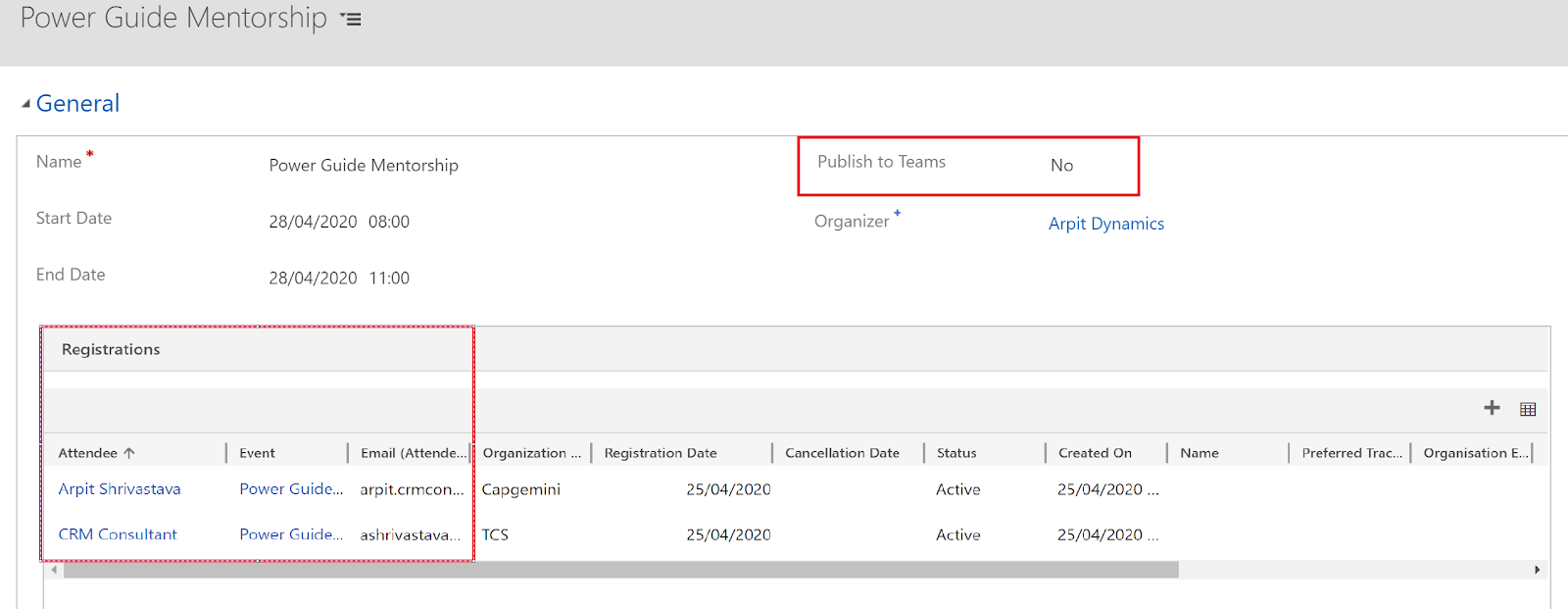Open attendee Arpit Shrivastava record
The height and width of the screenshot is (609, 1568).
(120, 489)
